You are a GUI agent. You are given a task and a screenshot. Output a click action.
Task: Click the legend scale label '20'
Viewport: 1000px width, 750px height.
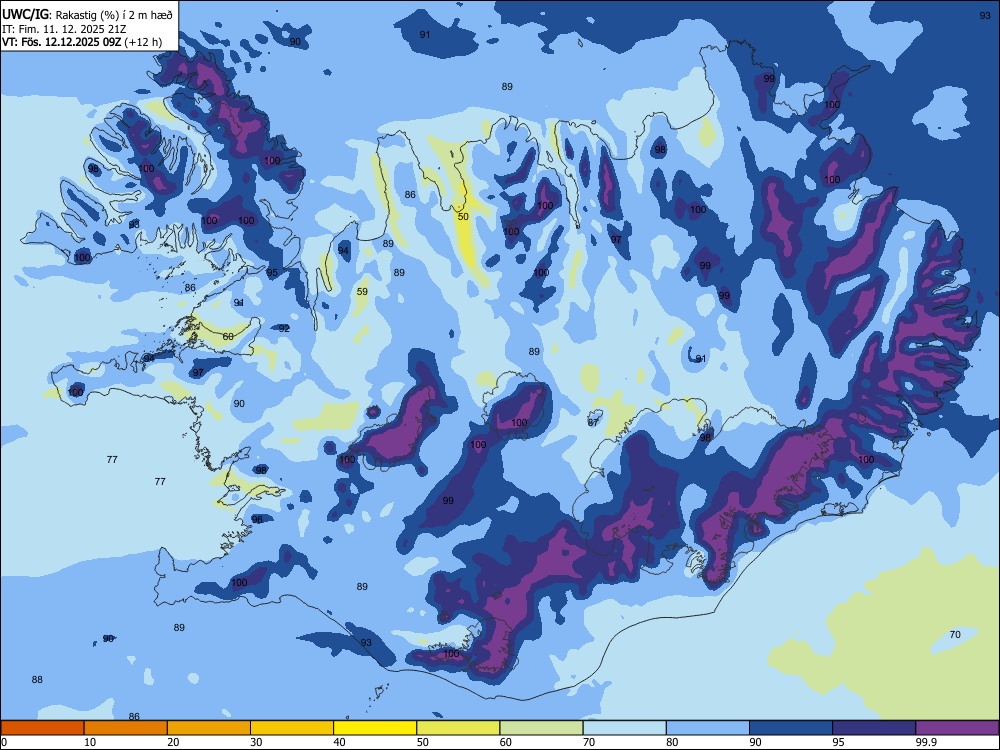[x=173, y=742]
